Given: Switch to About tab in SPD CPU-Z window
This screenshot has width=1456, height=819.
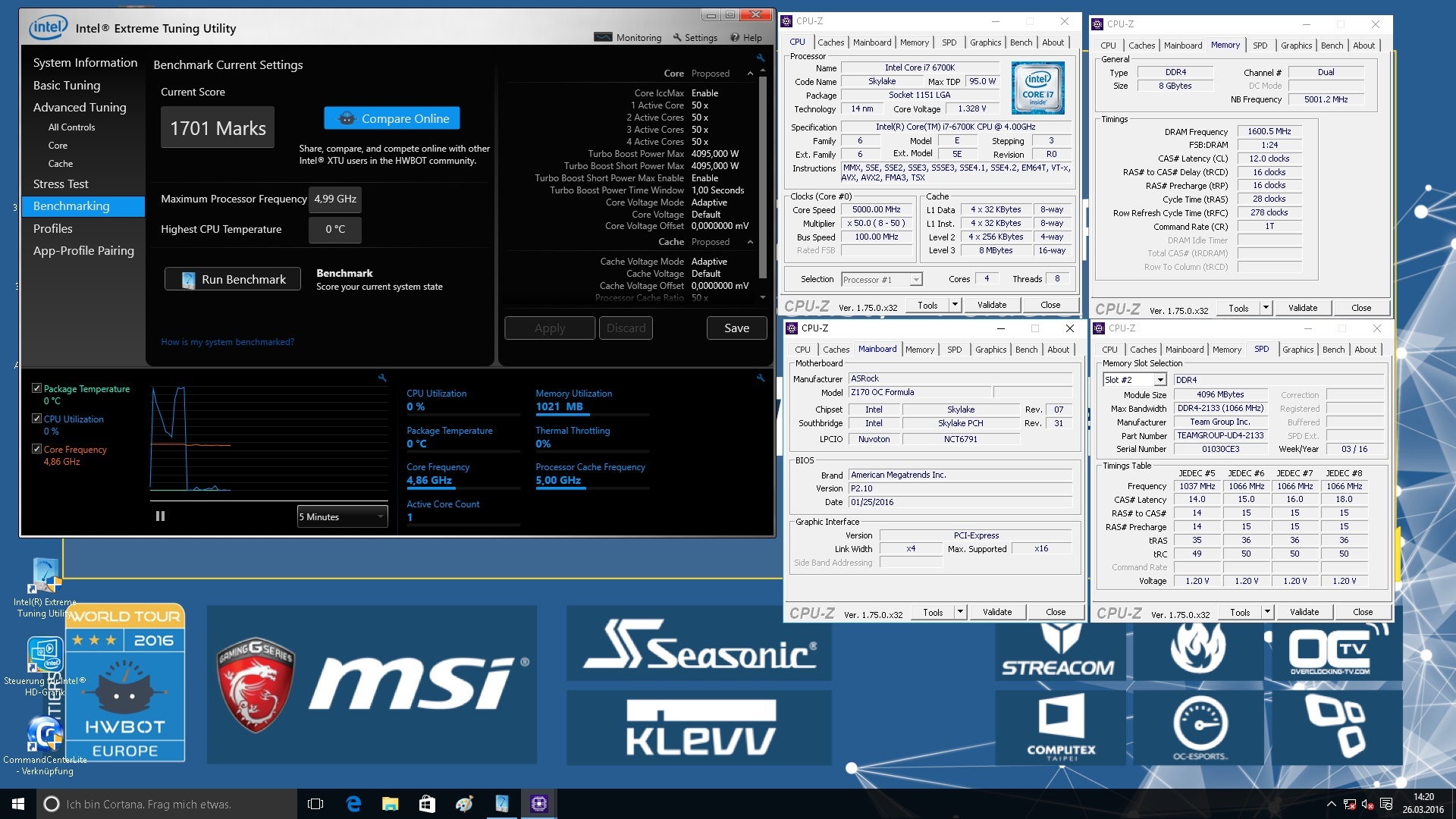Looking at the screenshot, I should (1365, 350).
